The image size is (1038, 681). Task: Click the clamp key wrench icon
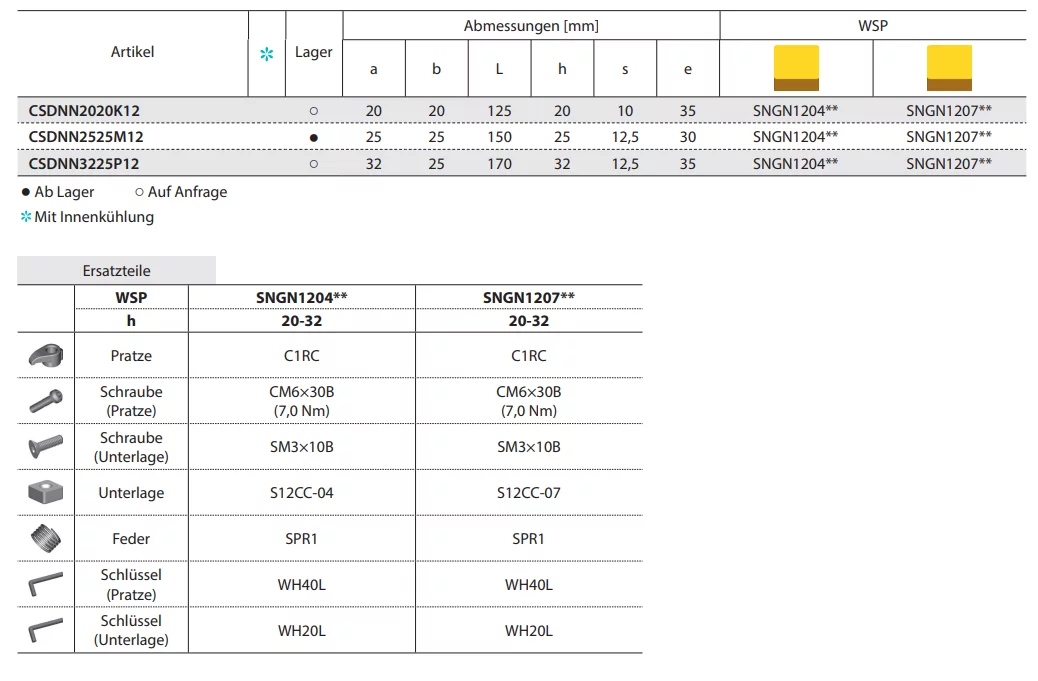pos(46,584)
